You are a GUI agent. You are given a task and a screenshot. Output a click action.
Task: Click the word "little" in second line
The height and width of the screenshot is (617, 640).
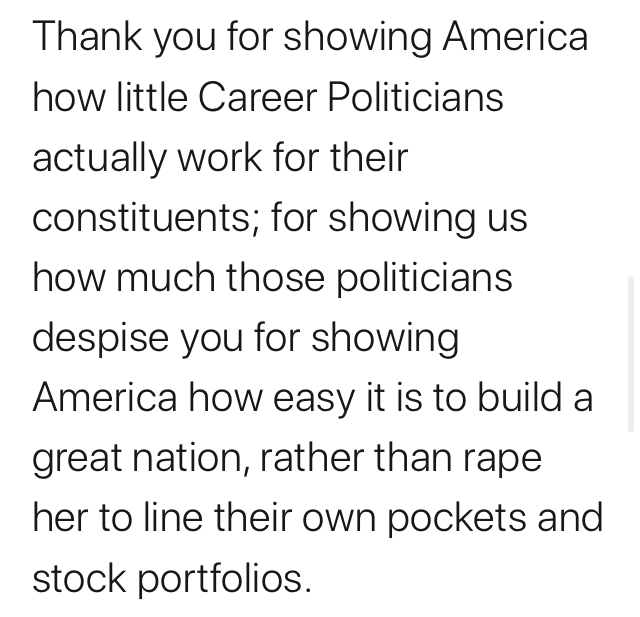[152, 97]
